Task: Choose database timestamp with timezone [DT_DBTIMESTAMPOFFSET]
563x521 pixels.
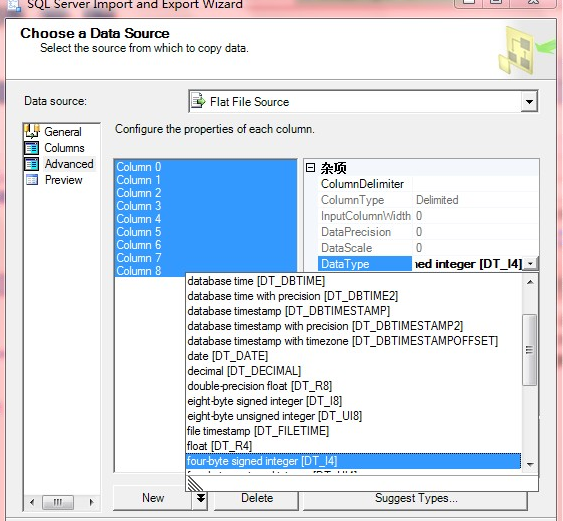Action: coord(354,341)
